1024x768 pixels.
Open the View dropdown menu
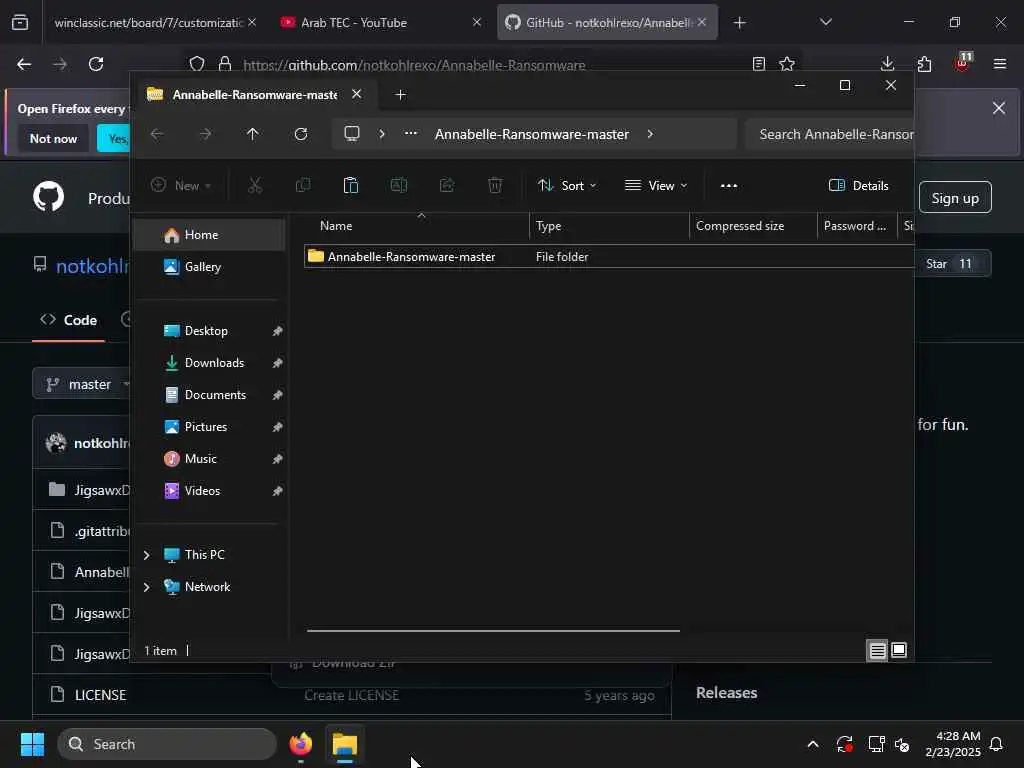[656, 186]
